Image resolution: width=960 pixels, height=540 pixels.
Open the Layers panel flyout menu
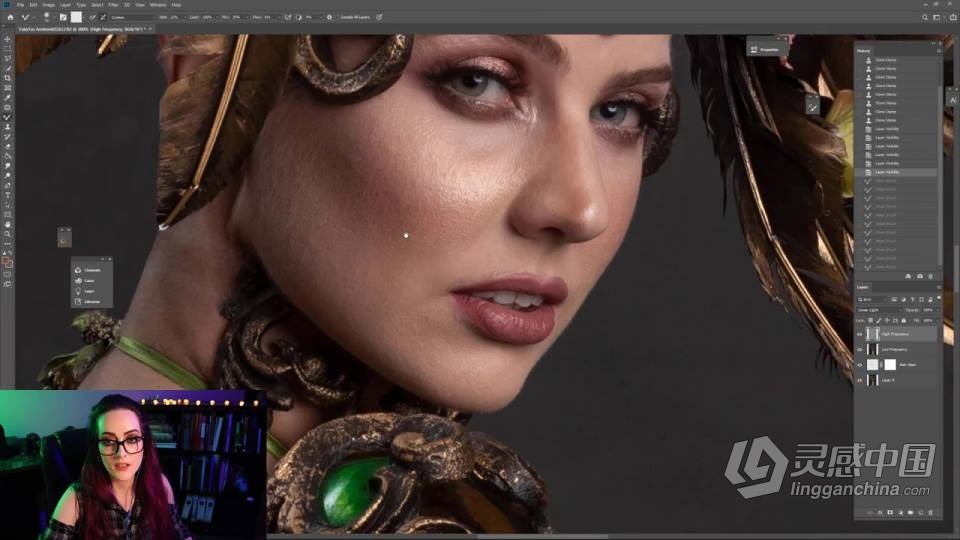939,287
